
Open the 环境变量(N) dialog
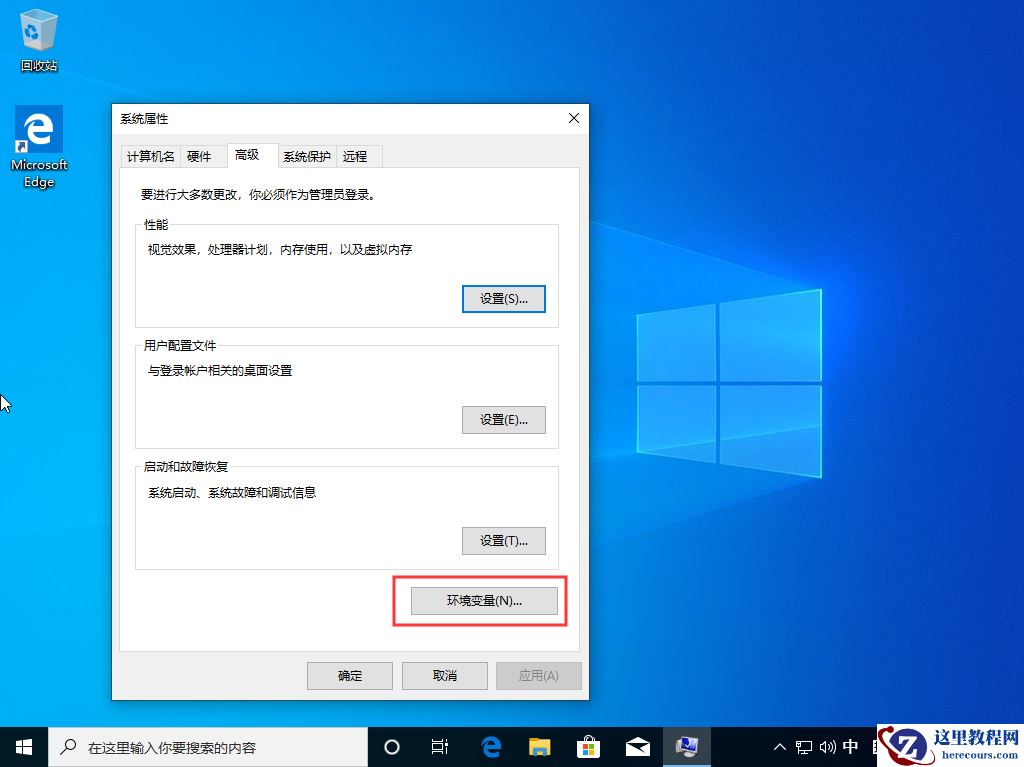[484, 600]
